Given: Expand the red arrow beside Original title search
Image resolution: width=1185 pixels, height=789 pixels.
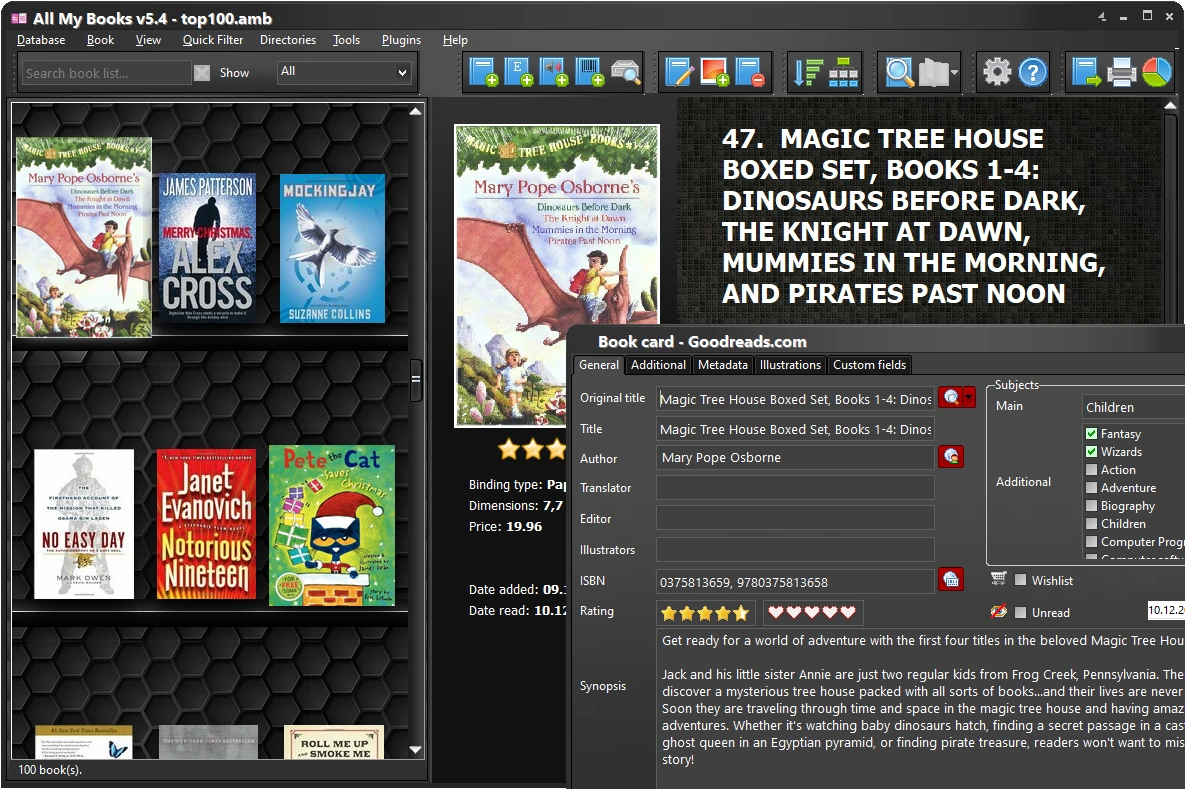Looking at the screenshot, I should tap(969, 398).
